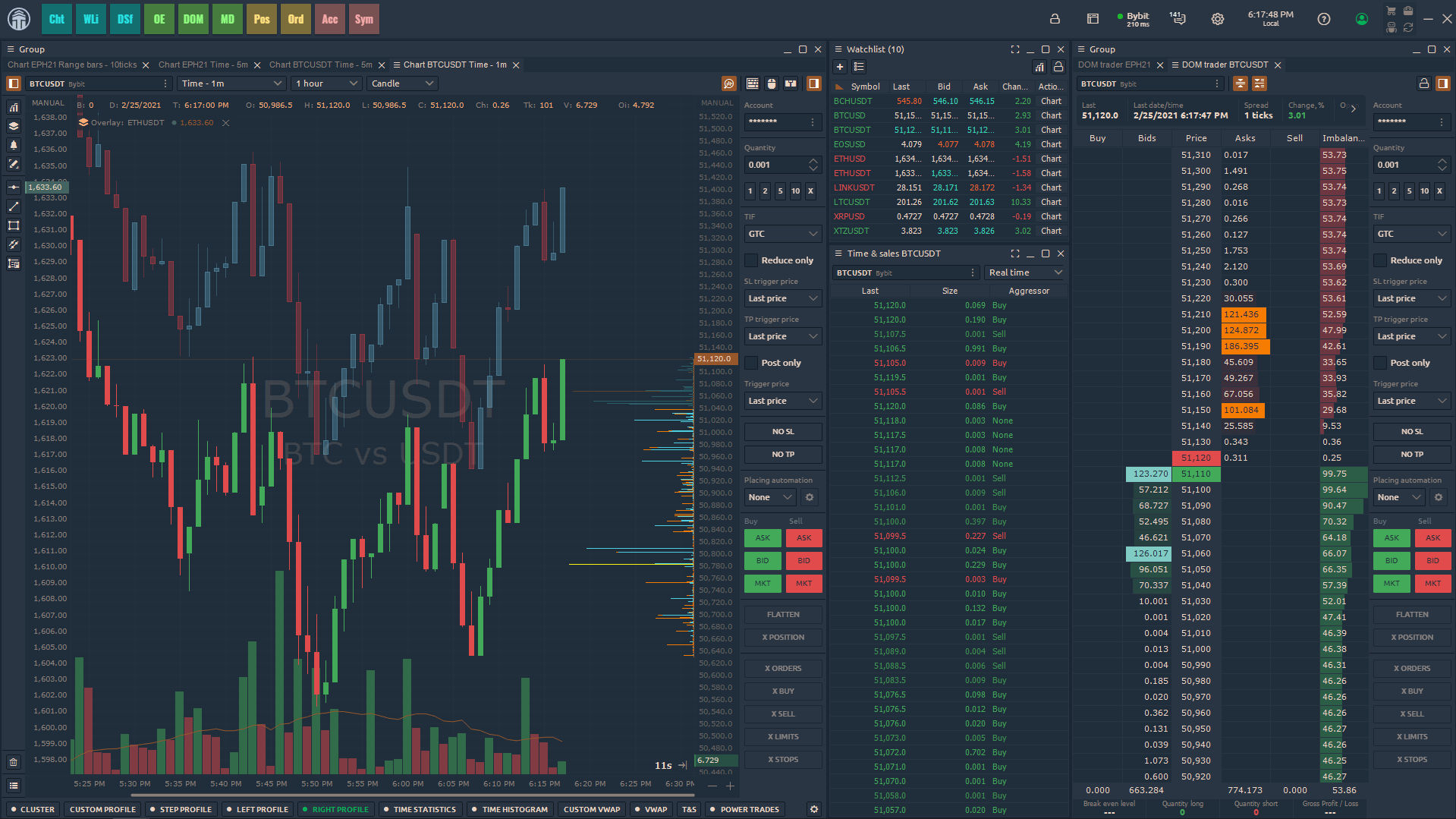Click green MKT buy button in chart order entry

coord(763,584)
